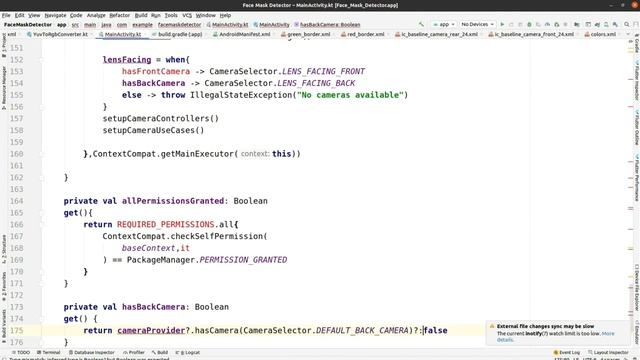The image size is (640, 360).
Task: Open the File menu
Action: pos(6,15)
